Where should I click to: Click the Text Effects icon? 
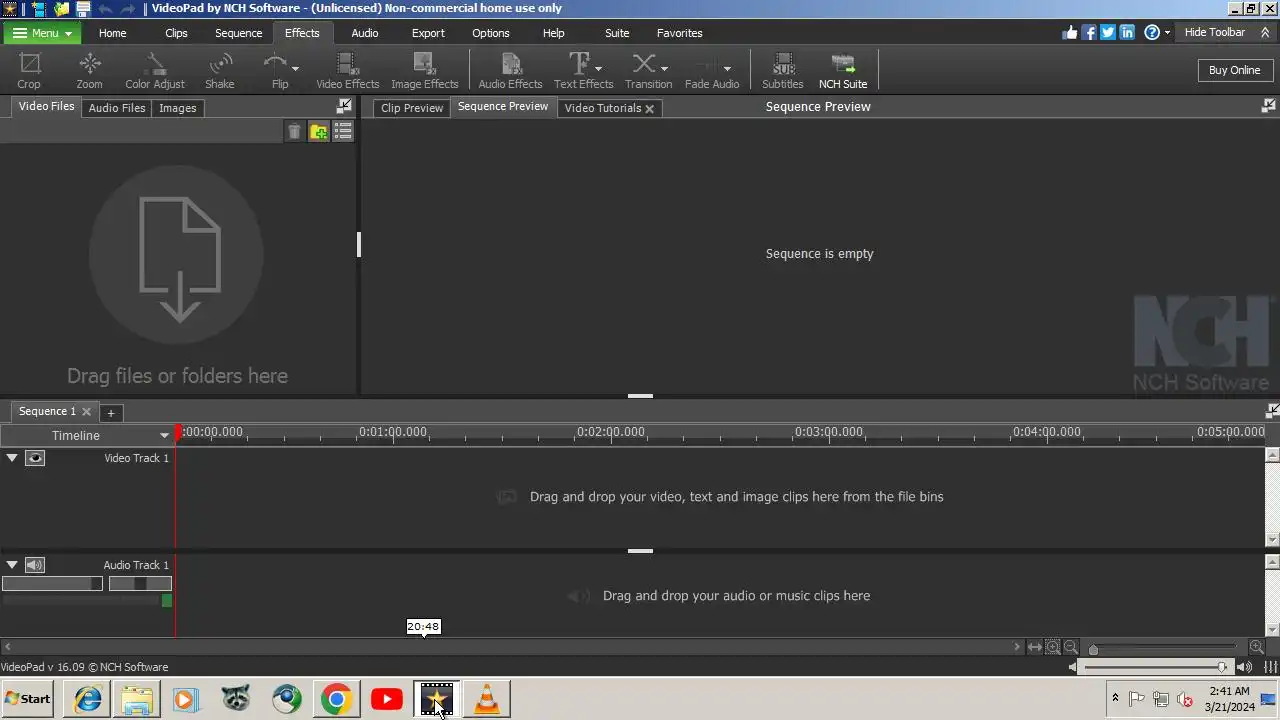coord(579,64)
